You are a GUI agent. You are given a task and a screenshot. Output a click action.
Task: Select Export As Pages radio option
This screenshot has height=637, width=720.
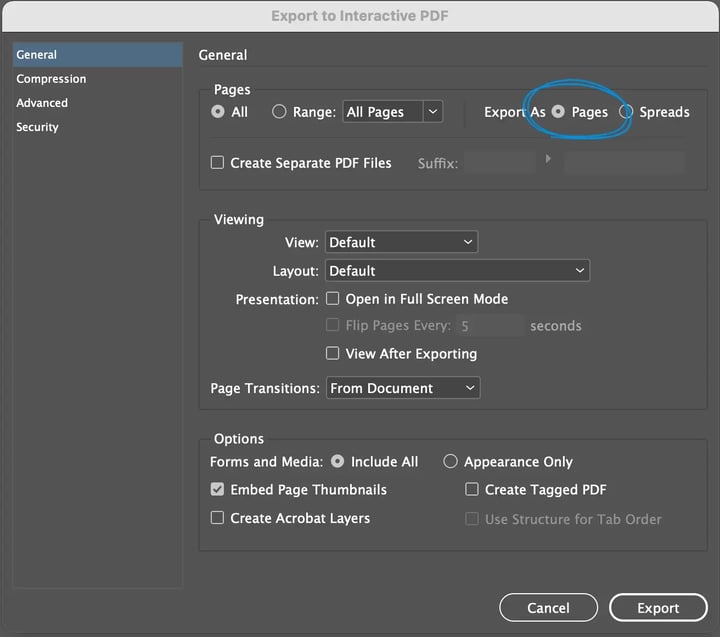(x=558, y=112)
